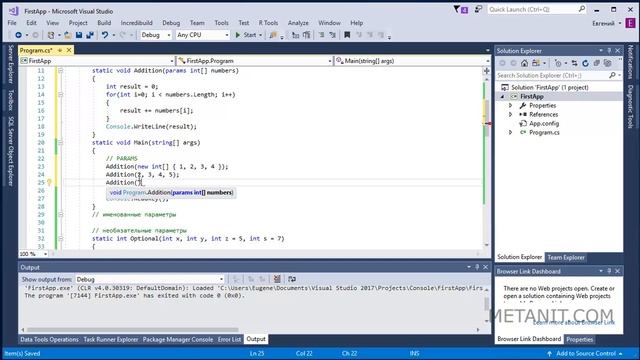The width and height of the screenshot is (640, 360).
Task: Click in the Search Solution Explorer field
Action: 553,76
